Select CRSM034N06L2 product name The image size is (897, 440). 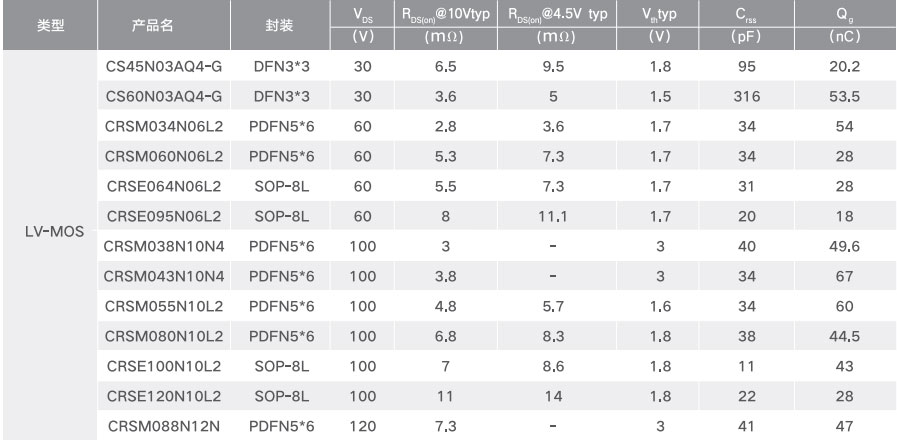click(164, 126)
